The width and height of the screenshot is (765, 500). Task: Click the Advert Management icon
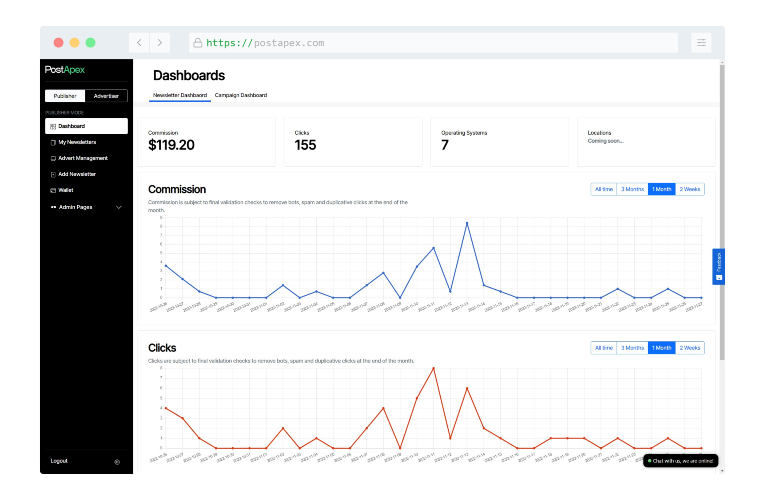[x=53, y=158]
